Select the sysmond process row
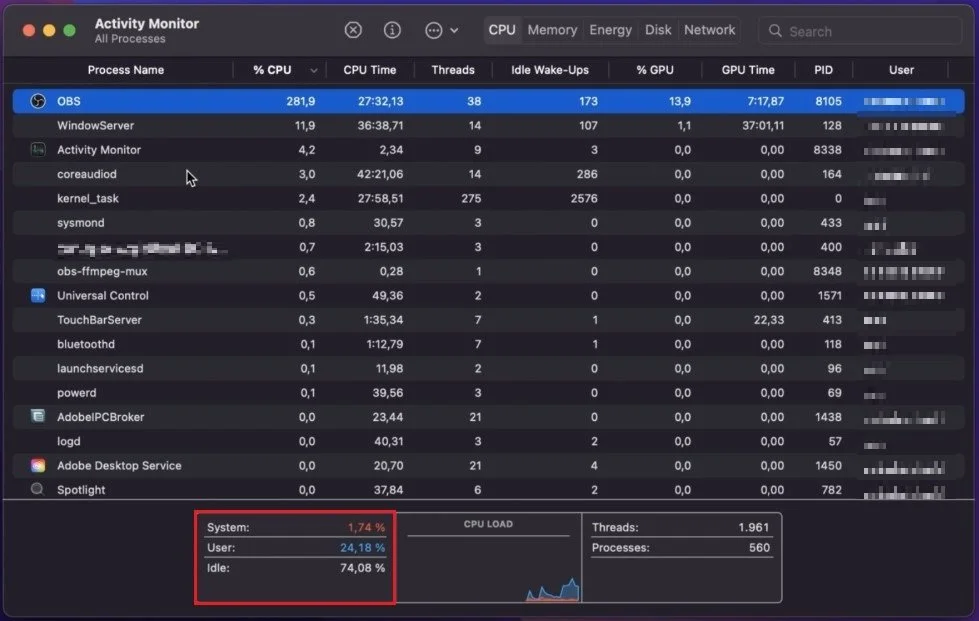The image size is (979, 621). 488,223
